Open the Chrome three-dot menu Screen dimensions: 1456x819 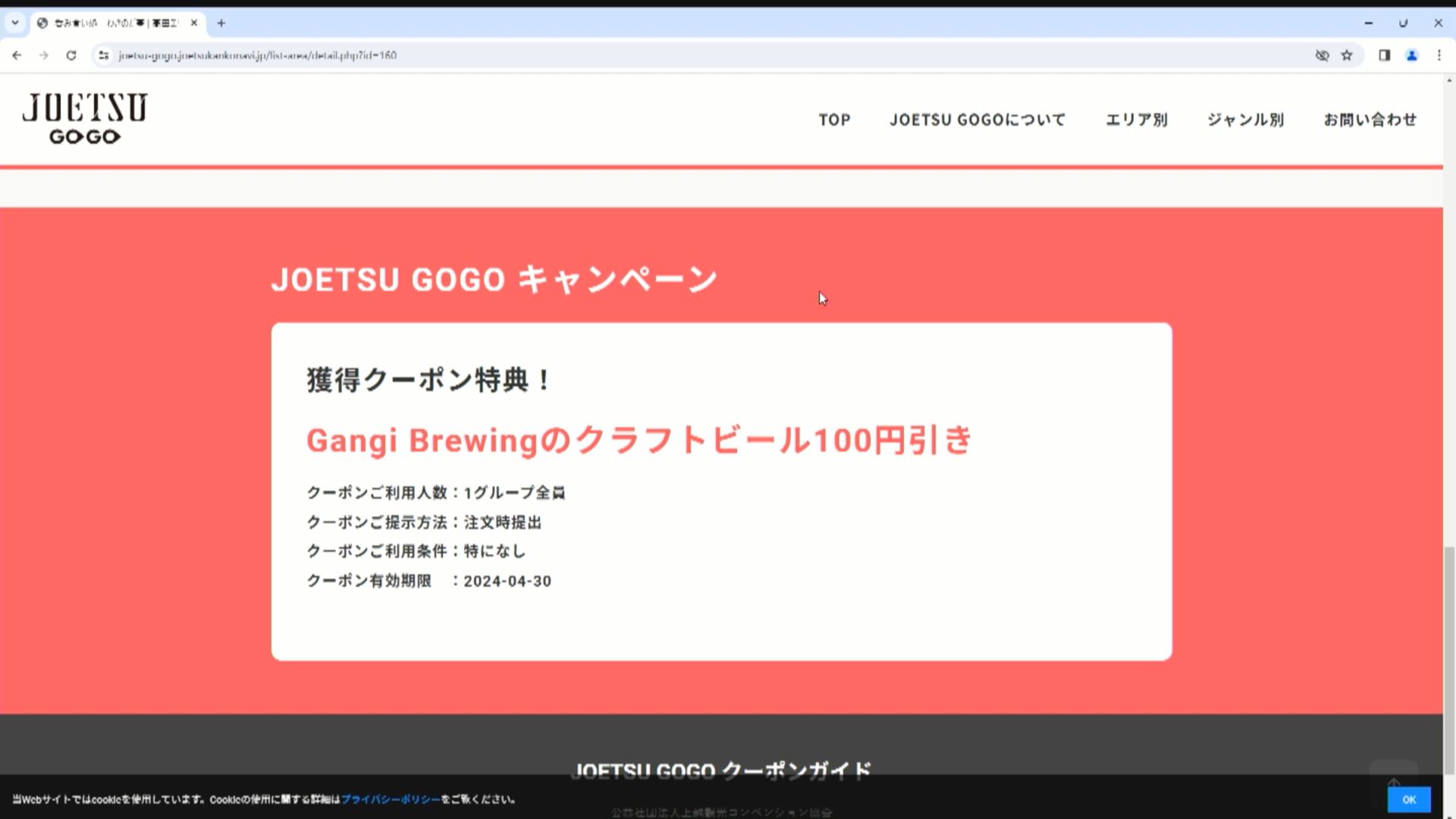point(1439,55)
